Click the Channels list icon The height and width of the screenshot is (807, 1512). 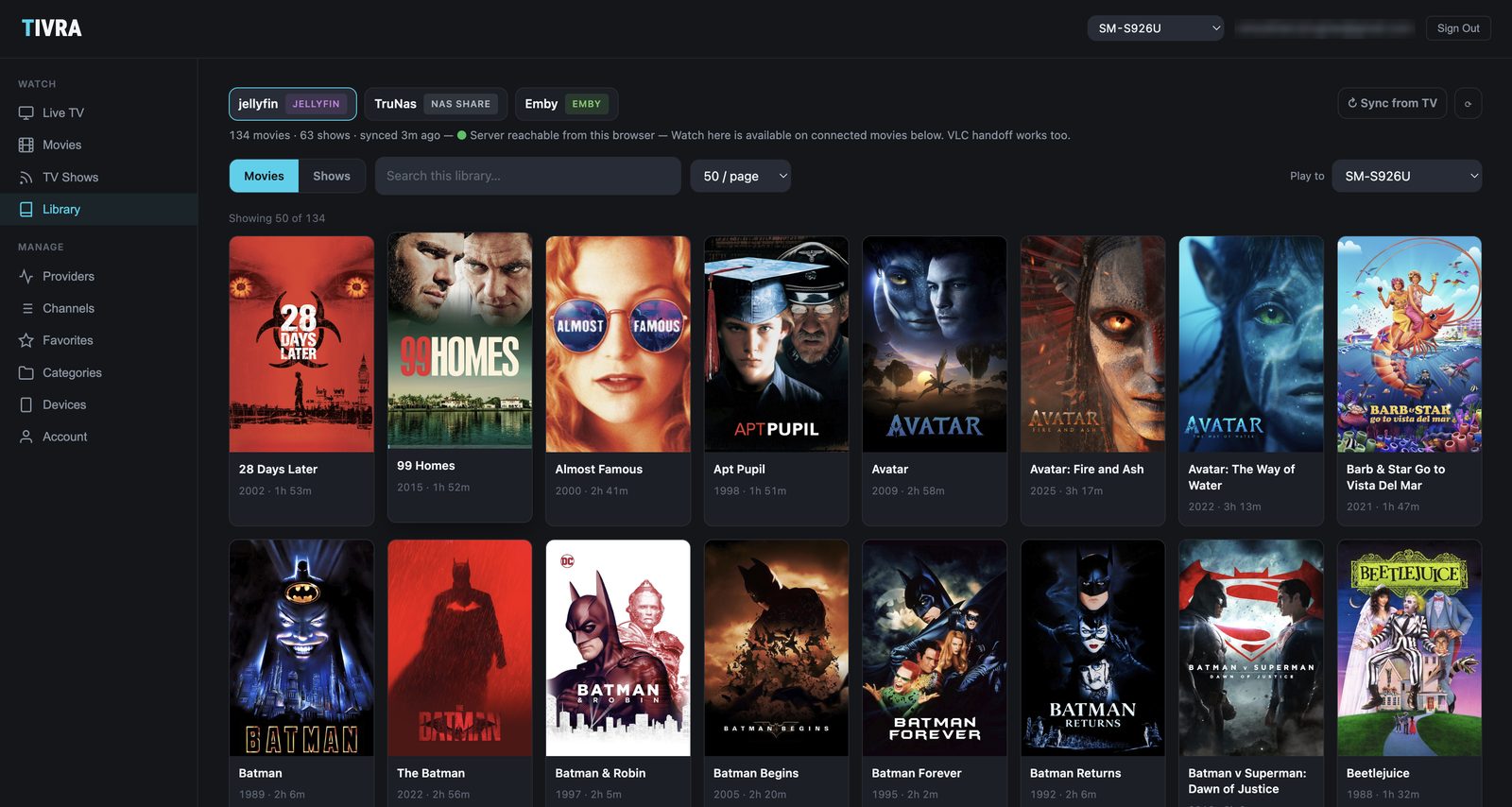[26, 308]
